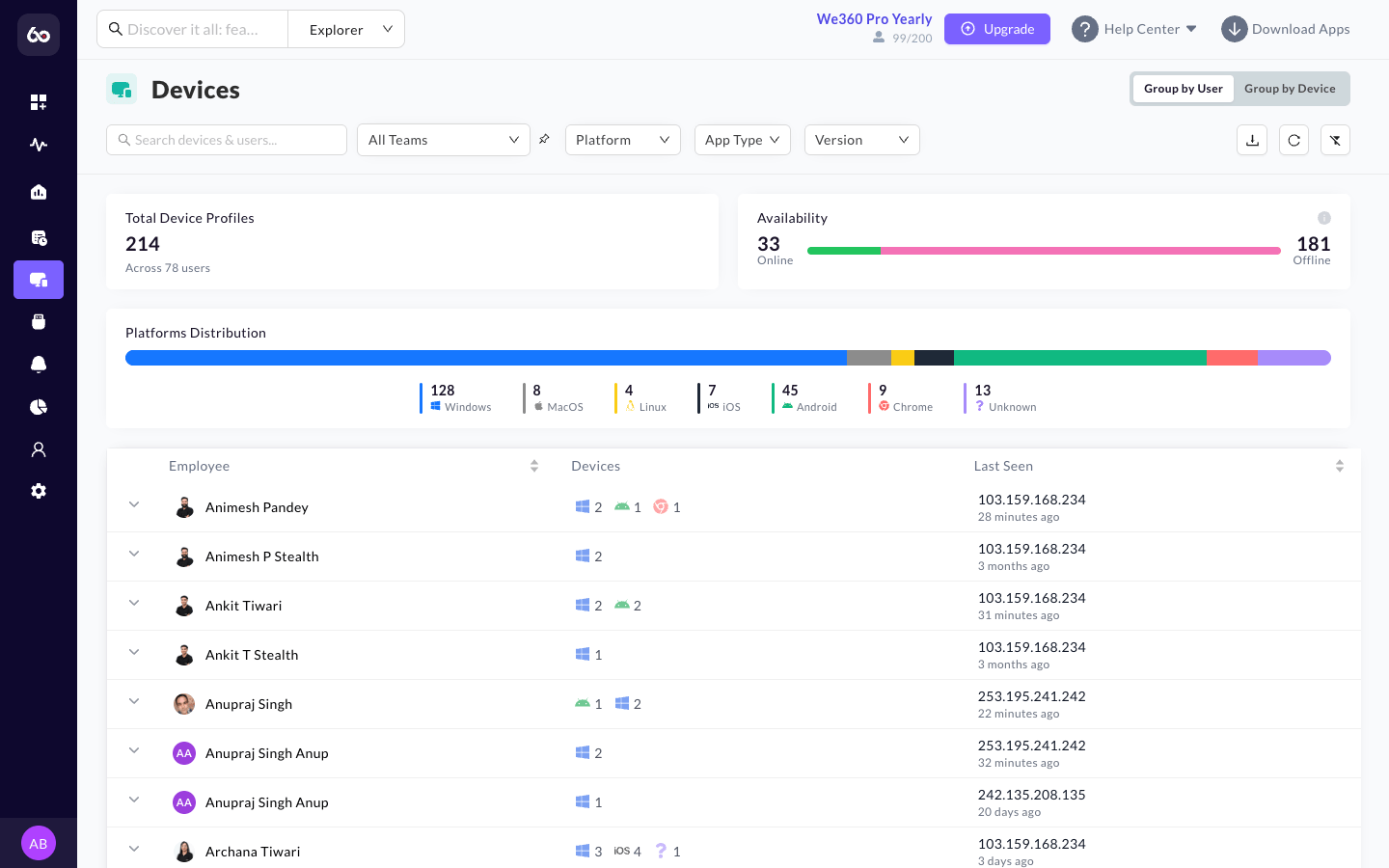Focus the Search devices & users field
This screenshot has height=868, width=1389.
[x=227, y=140]
